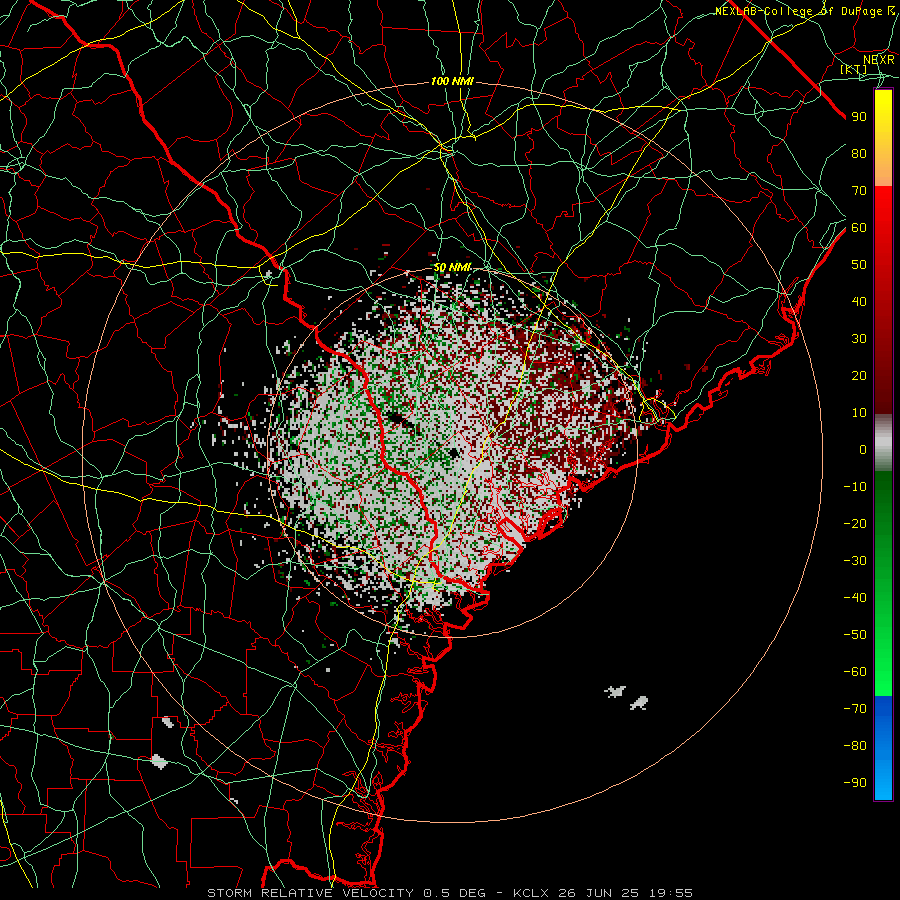
Task: Click the 40 value on the velocity scale
Action: [x=859, y=301]
